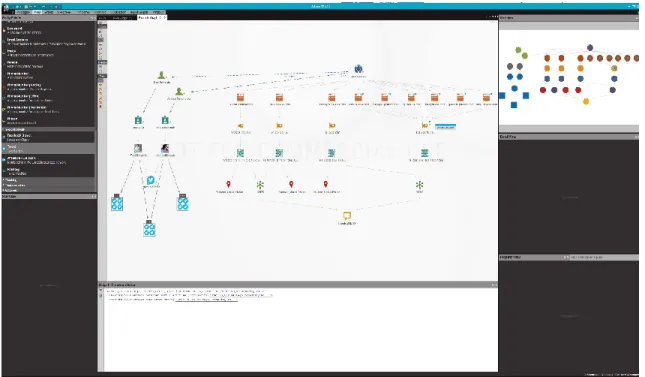Open the View ribbon tab
Viewport: 645px width, 377px height.
(x=37, y=12)
